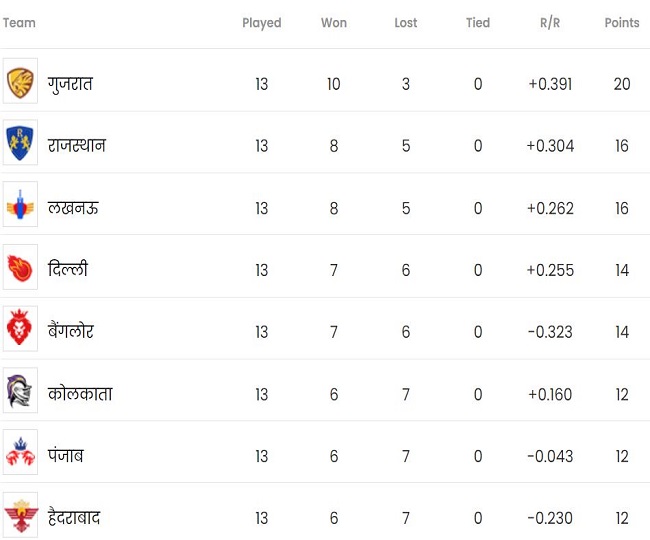This screenshot has height=540, width=650.
Task: Sort by R/R column header
Action: point(550,22)
